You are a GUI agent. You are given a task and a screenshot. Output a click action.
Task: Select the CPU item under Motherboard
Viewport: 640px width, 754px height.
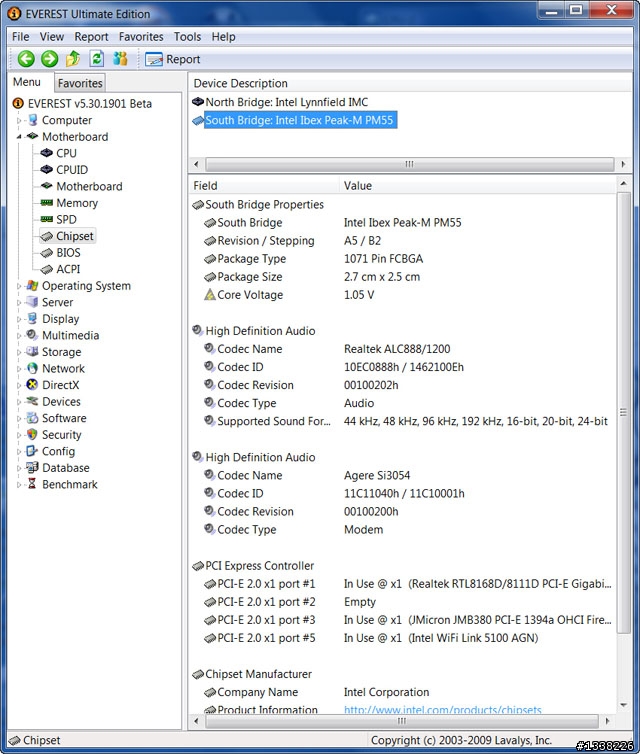(66, 153)
